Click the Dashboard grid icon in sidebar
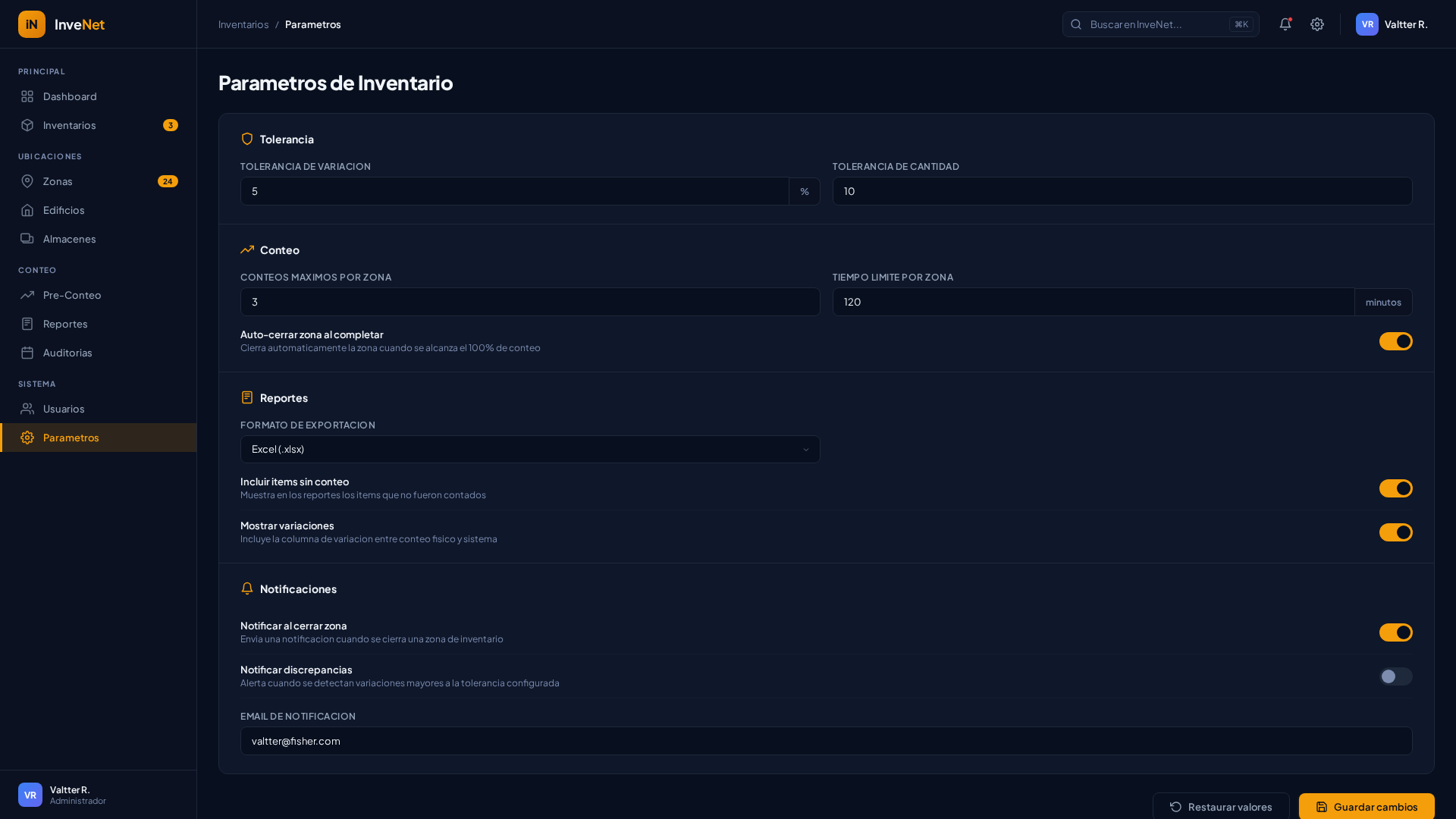 click(27, 96)
